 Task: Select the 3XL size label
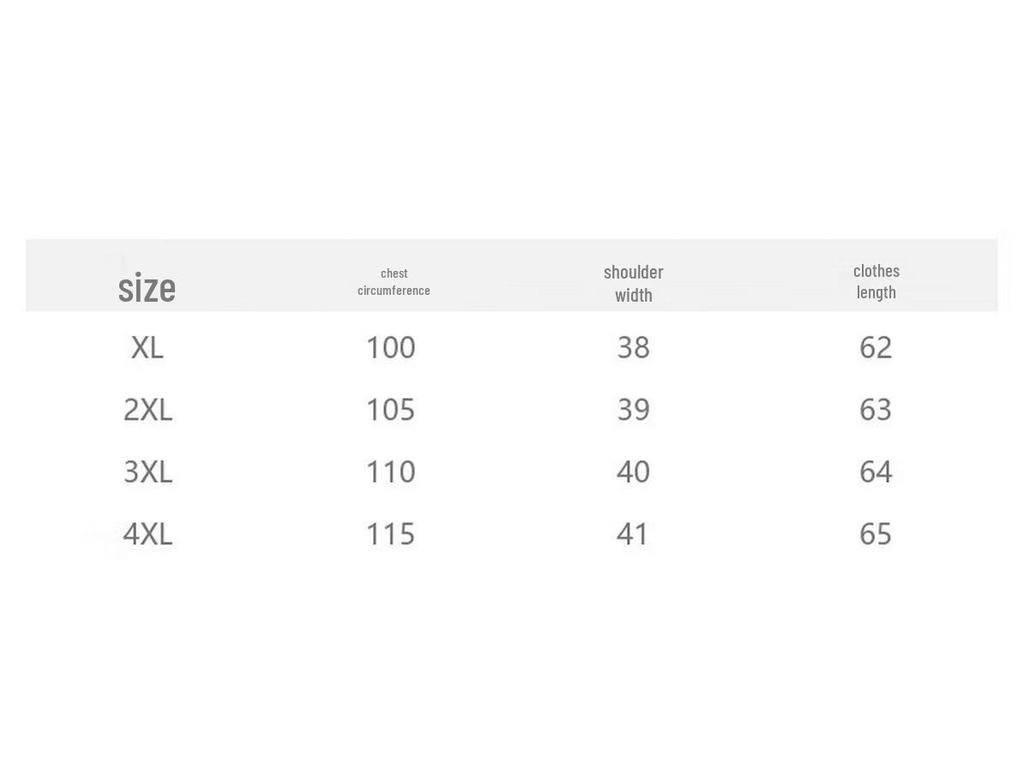147,472
